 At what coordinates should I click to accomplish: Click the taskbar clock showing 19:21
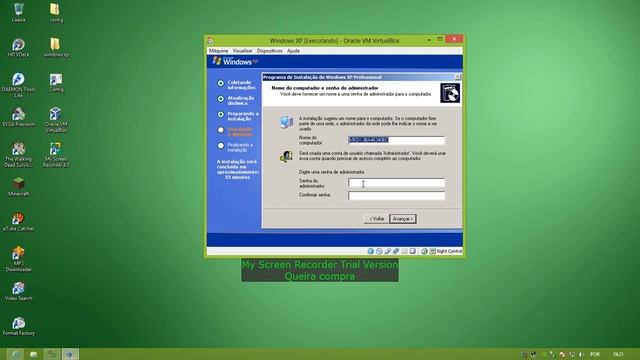tap(618, 354)
